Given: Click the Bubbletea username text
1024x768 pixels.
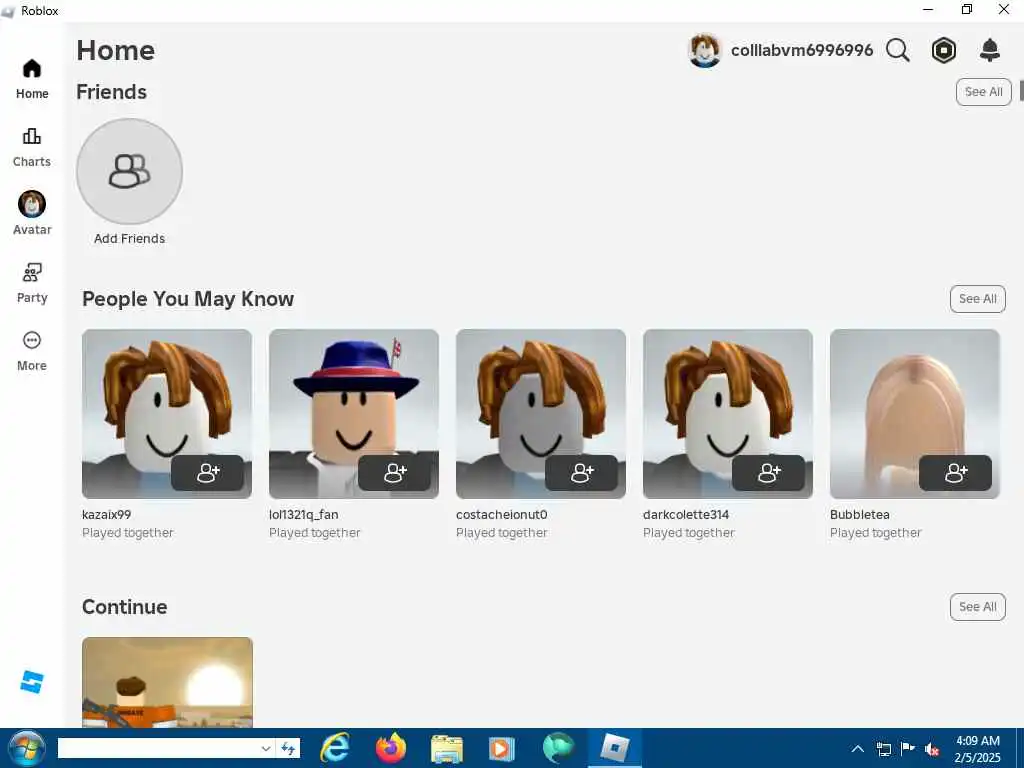Looking at the screenshot, I should (859, 515).
